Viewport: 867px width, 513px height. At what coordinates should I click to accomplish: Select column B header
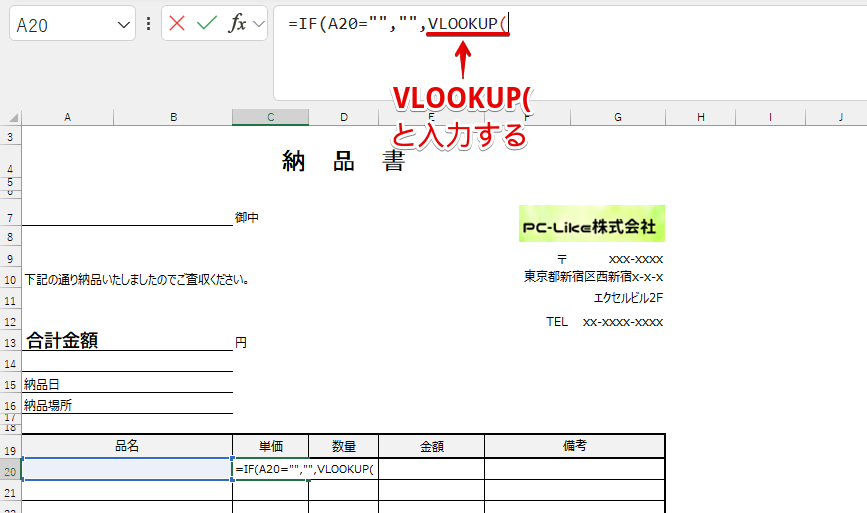(x=173, y=117)
